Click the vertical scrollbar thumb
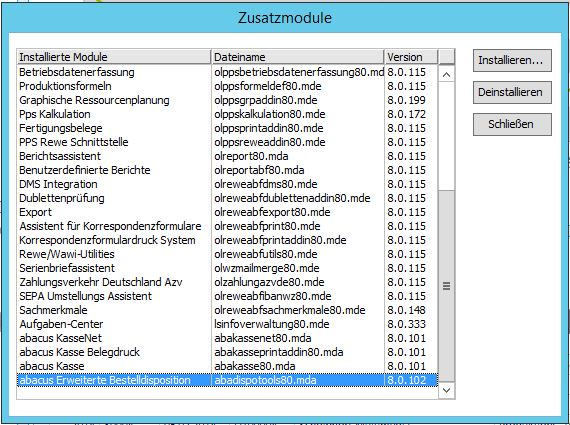 (447, 286)
